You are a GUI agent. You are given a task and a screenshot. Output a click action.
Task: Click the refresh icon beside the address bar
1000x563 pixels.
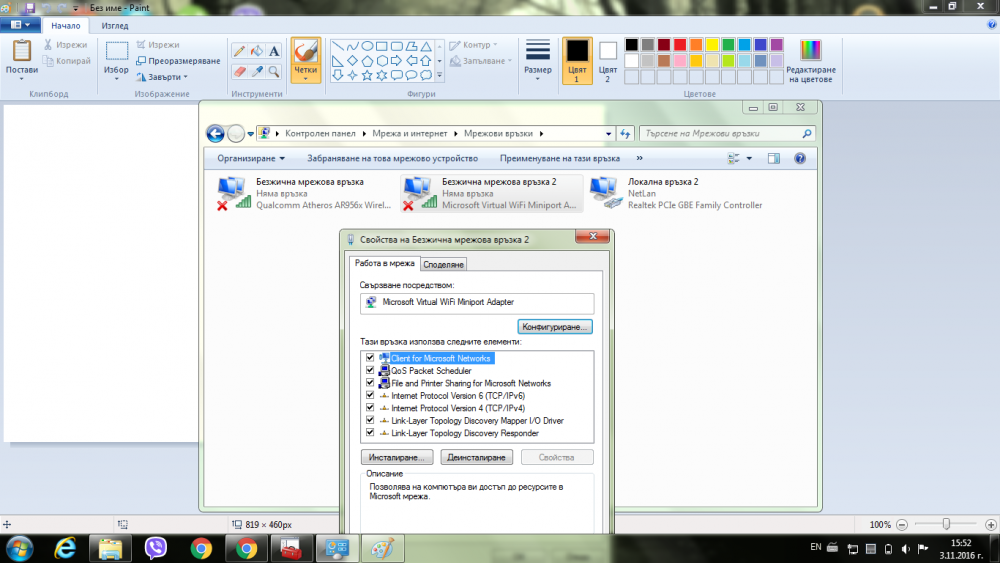625,134
